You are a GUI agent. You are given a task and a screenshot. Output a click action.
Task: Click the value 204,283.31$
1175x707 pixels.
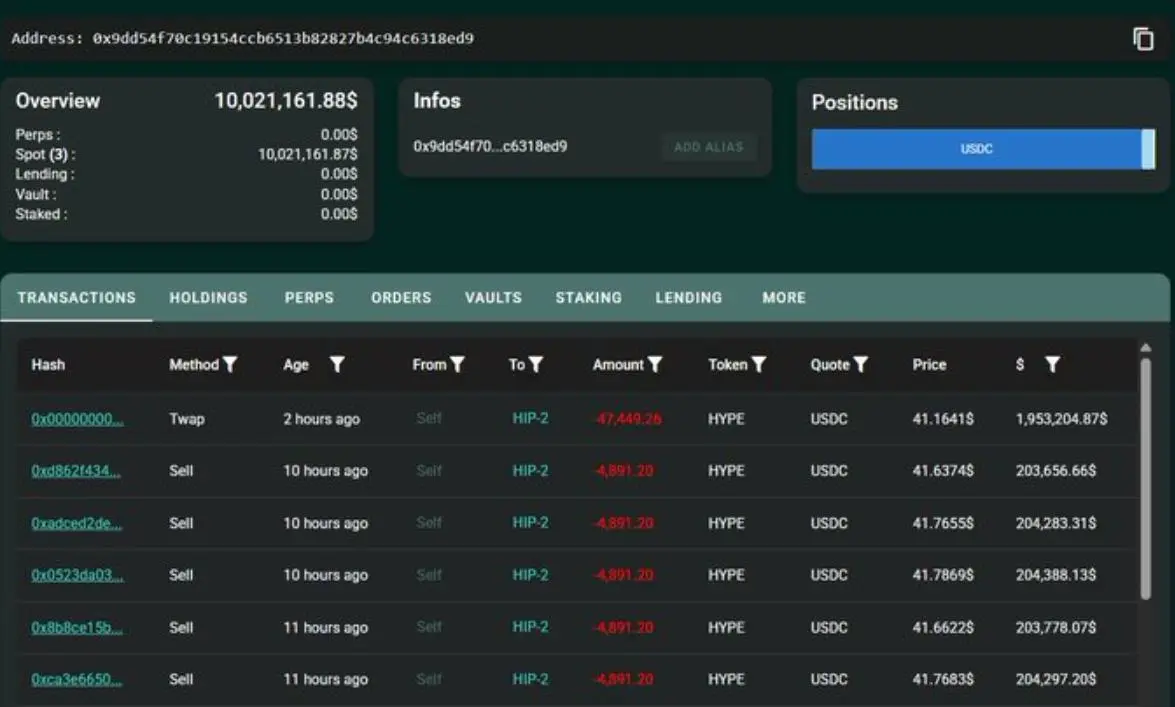1056,523
